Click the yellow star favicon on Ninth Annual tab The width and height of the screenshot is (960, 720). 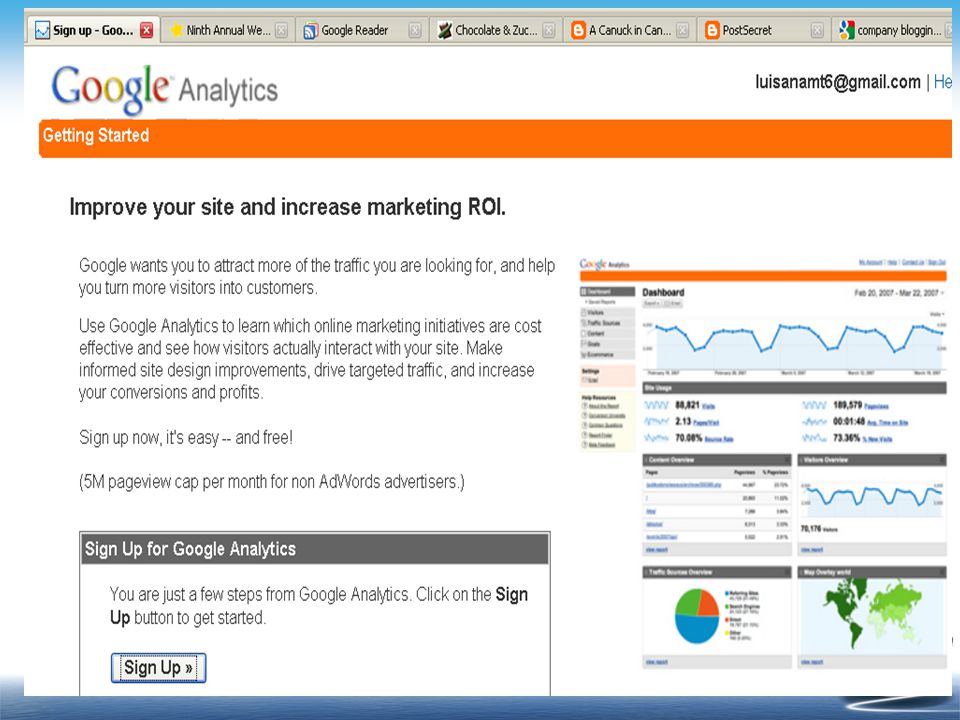click(176, 30)
